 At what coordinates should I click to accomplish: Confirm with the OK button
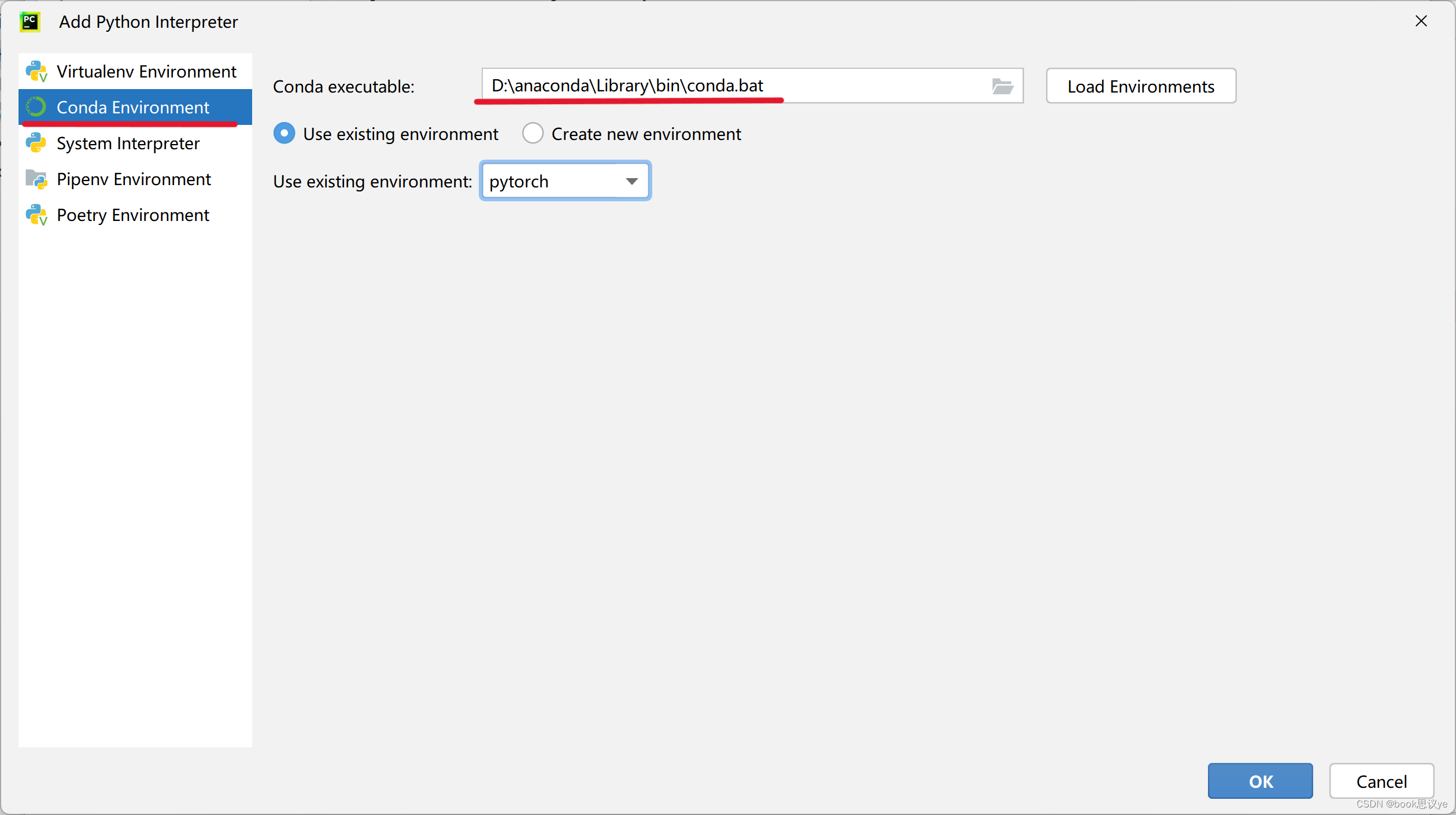[1259, 781]
